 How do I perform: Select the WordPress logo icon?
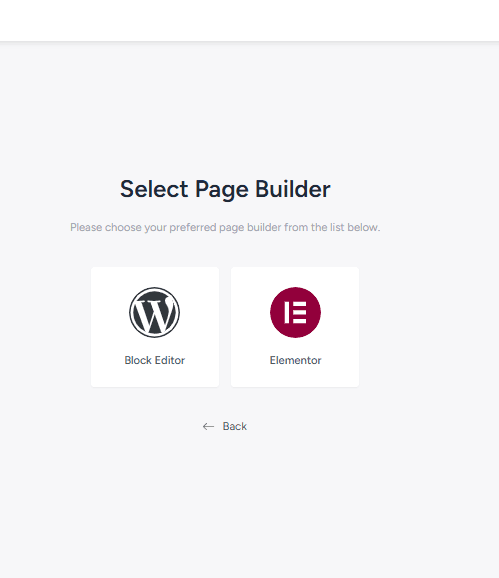click(x=154, y=312)
